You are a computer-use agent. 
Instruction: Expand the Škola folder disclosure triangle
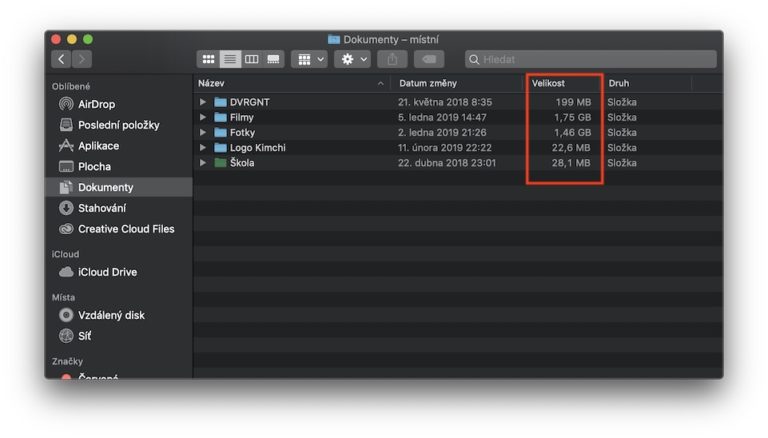pos(203,163)
